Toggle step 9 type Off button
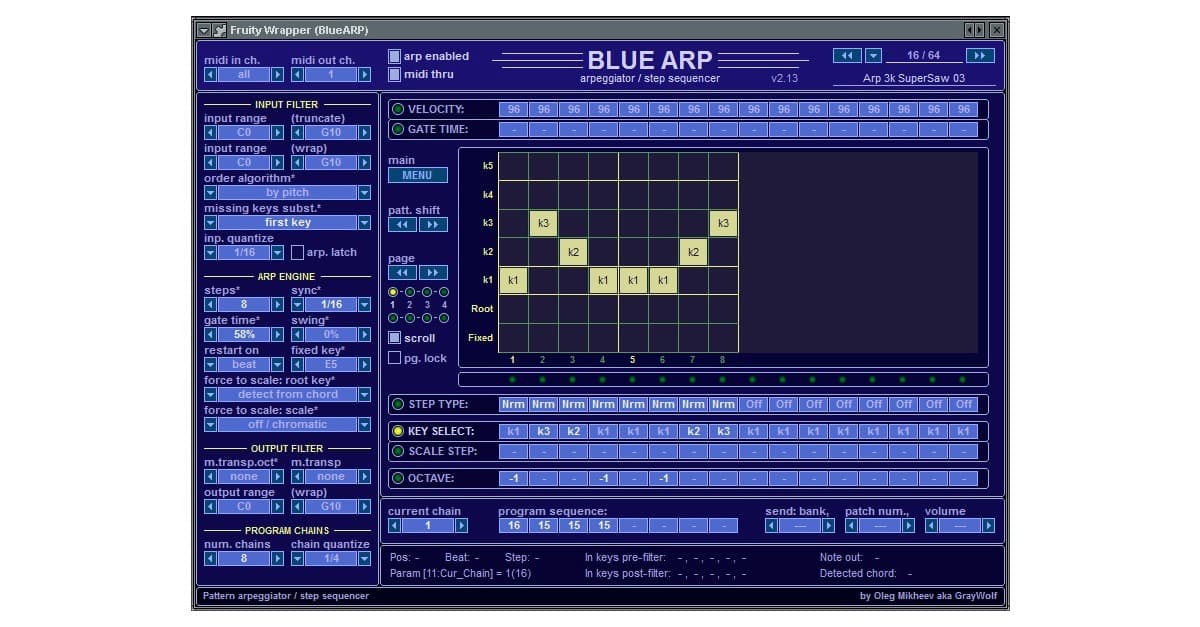This screenshot has width=1200, height=627. pyautogui.click(x=754, y=404)
